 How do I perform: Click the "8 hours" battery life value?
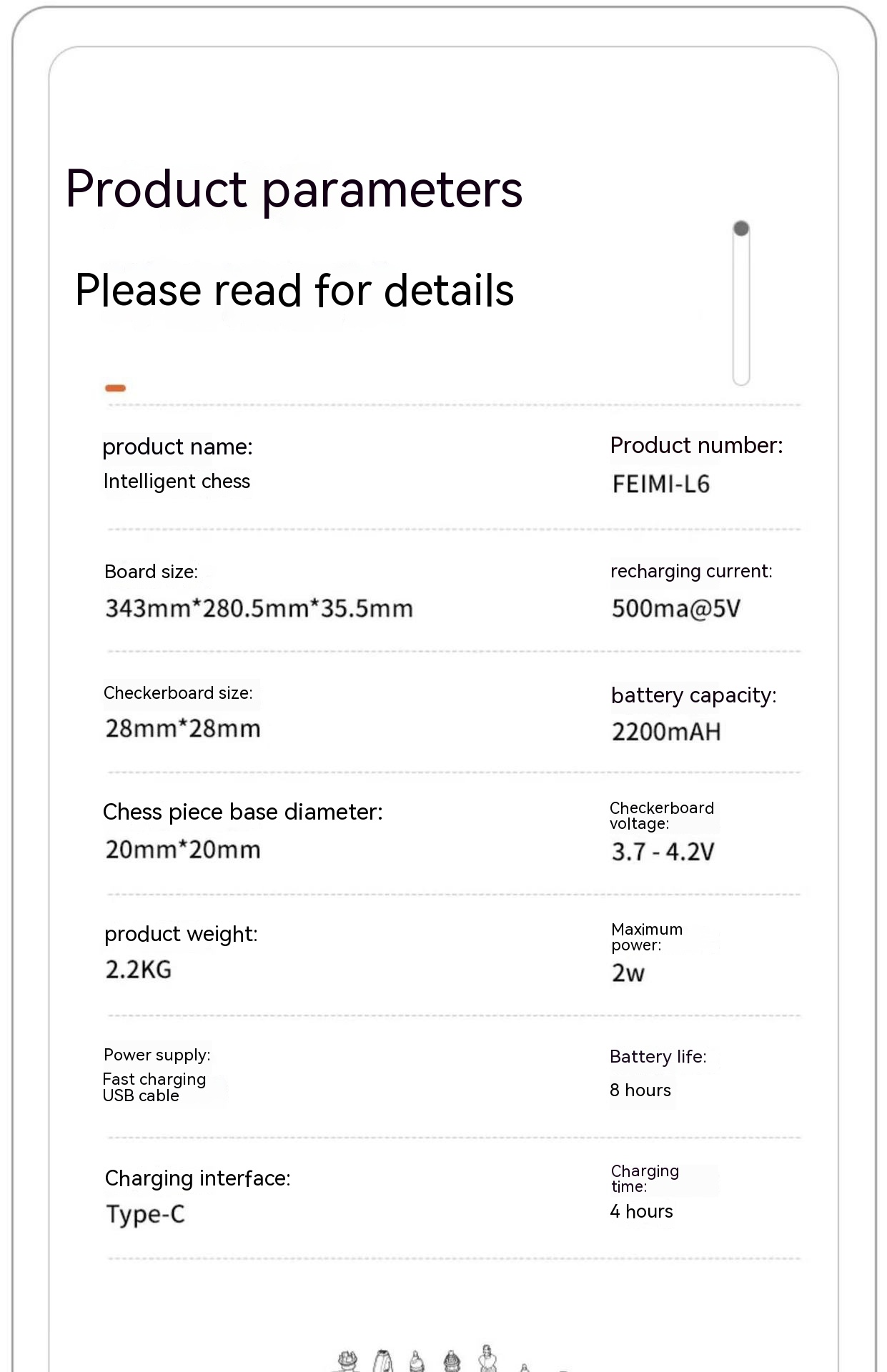640,1090
